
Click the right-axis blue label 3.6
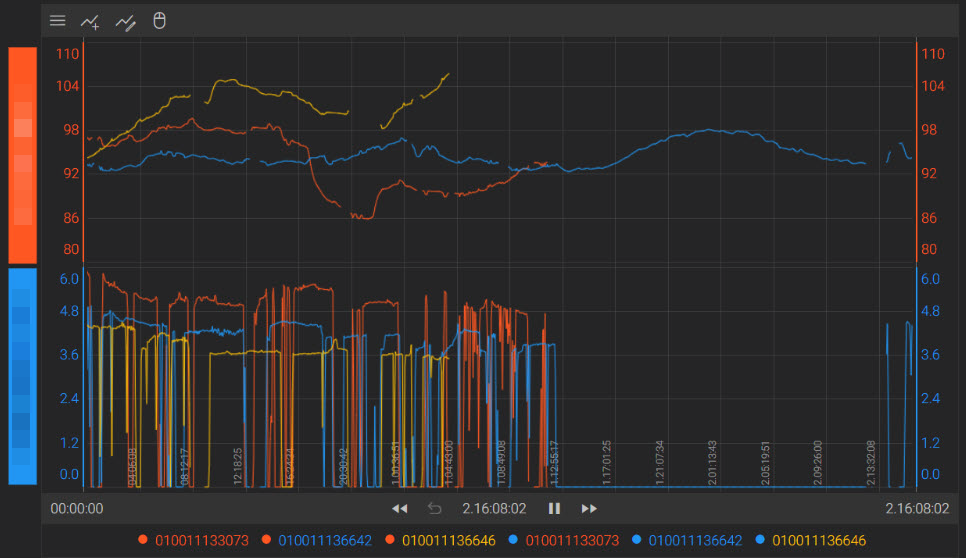(930, 355)
